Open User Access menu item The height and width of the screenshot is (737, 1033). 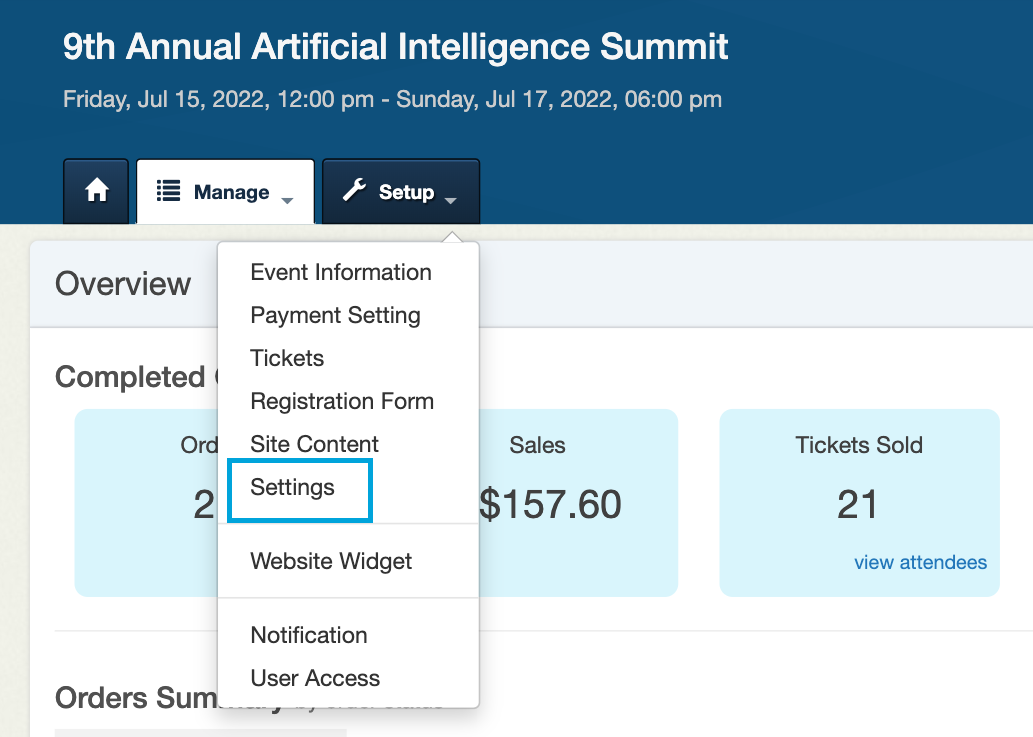315,678
